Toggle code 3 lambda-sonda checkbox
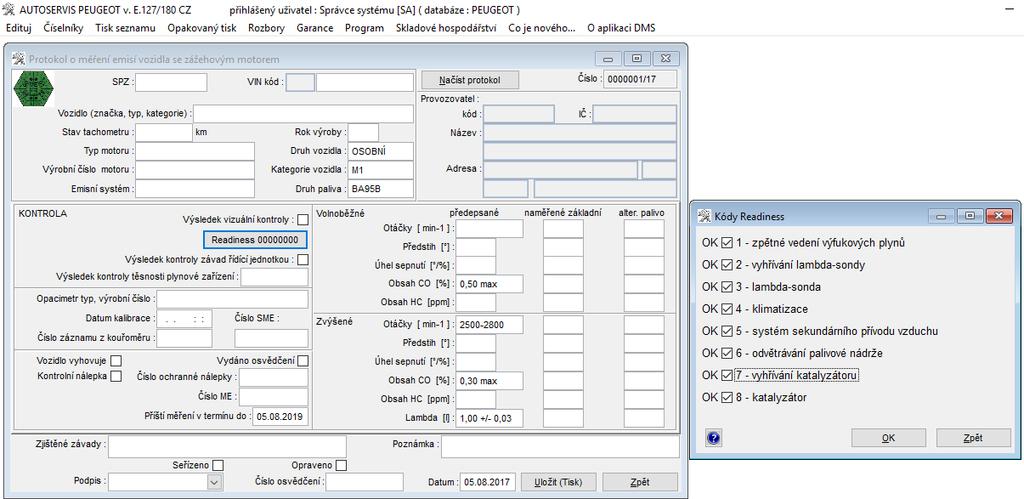The height and width of the screenshot is (499, 1024). coord(727,287)
